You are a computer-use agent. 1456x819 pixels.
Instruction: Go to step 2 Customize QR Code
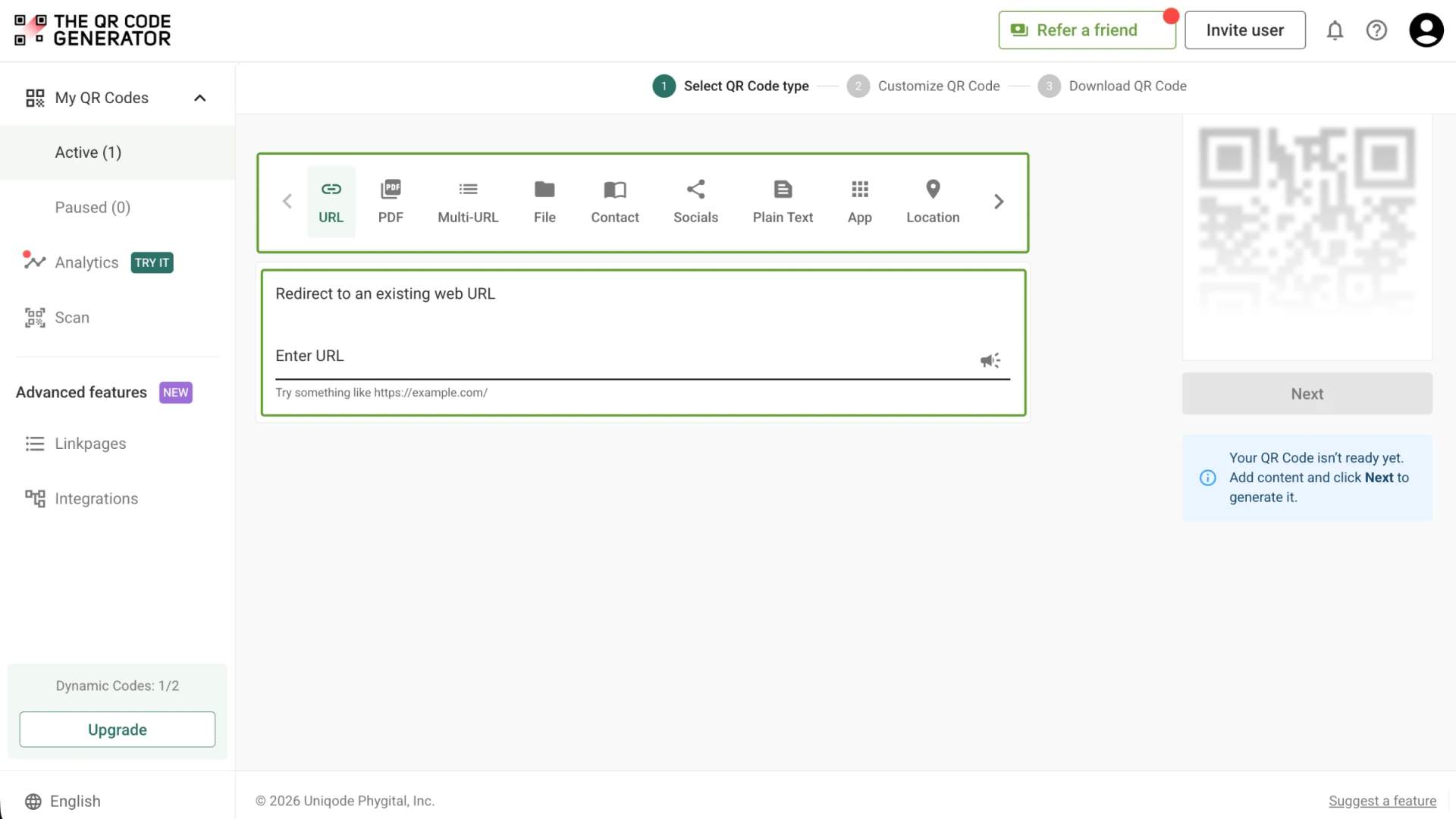(923, 86)
